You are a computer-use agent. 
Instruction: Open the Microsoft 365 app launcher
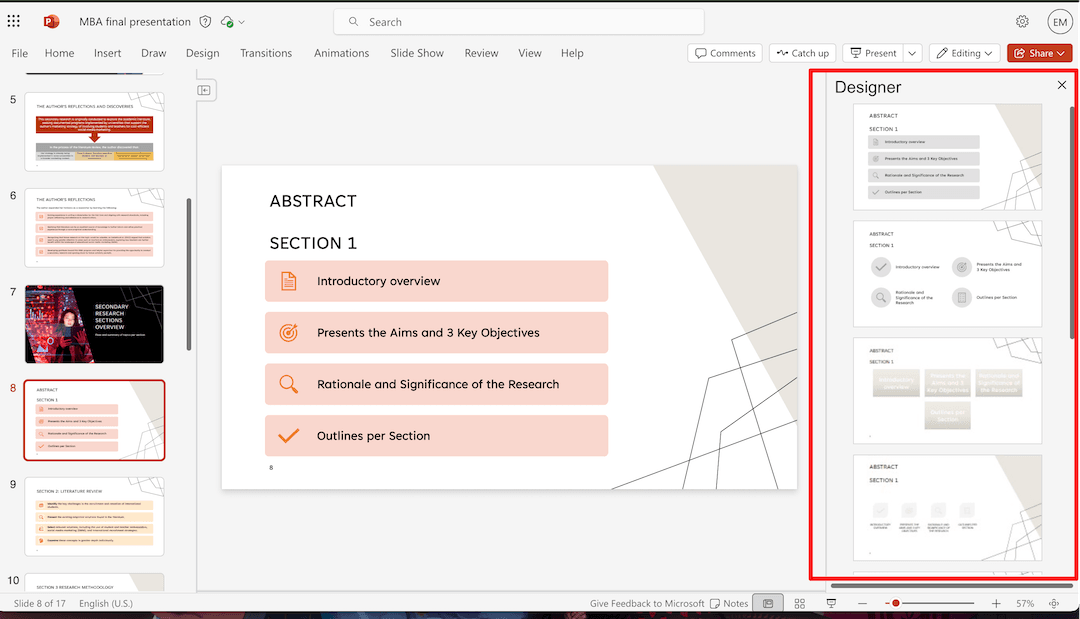tap(13, 21)
